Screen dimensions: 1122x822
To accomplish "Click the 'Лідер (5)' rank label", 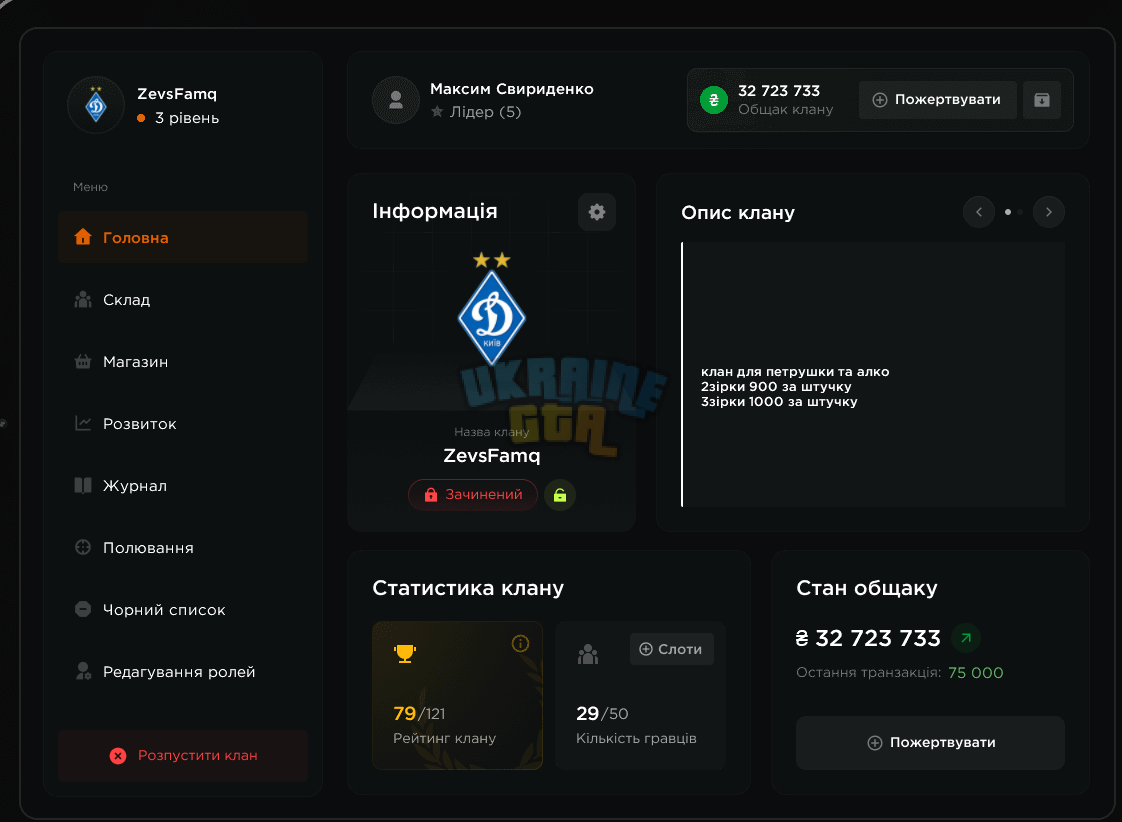I will (x=485, y=112).
